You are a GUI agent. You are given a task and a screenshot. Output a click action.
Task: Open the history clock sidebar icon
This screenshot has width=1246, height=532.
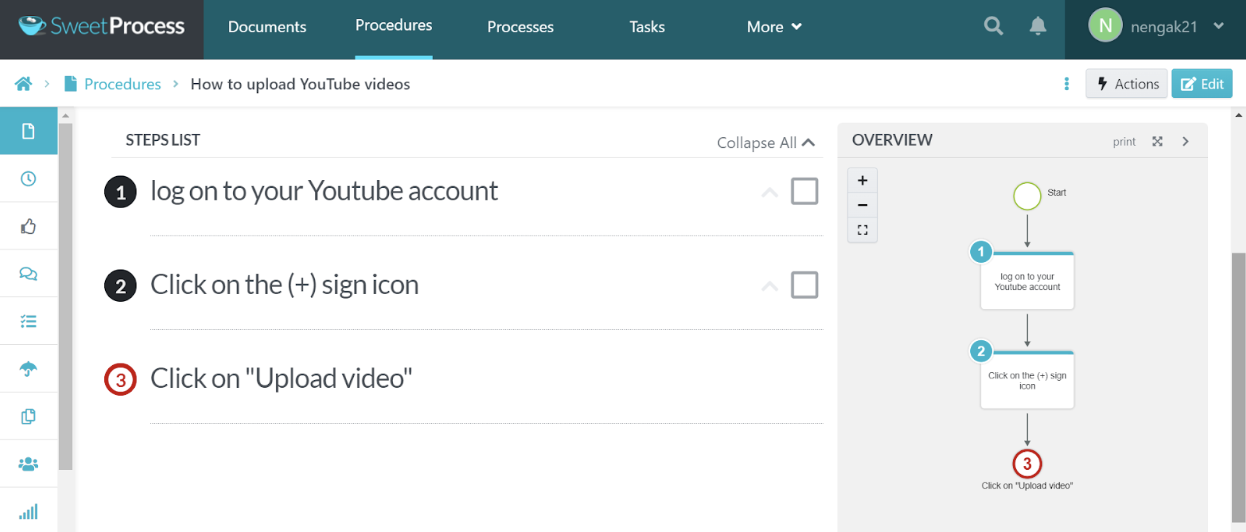(x=28, y=179)
